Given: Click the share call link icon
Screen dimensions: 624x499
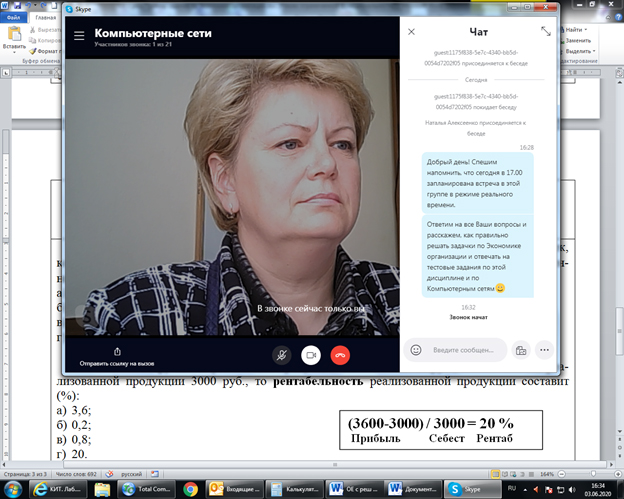Looking at the screenshot, I should tap(118, 351).
